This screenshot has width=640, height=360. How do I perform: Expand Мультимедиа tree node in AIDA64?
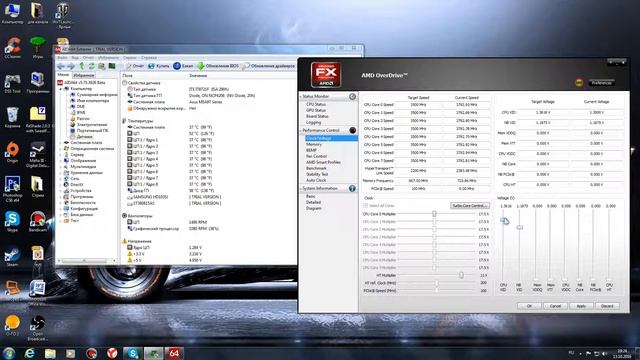pos(61,167)
